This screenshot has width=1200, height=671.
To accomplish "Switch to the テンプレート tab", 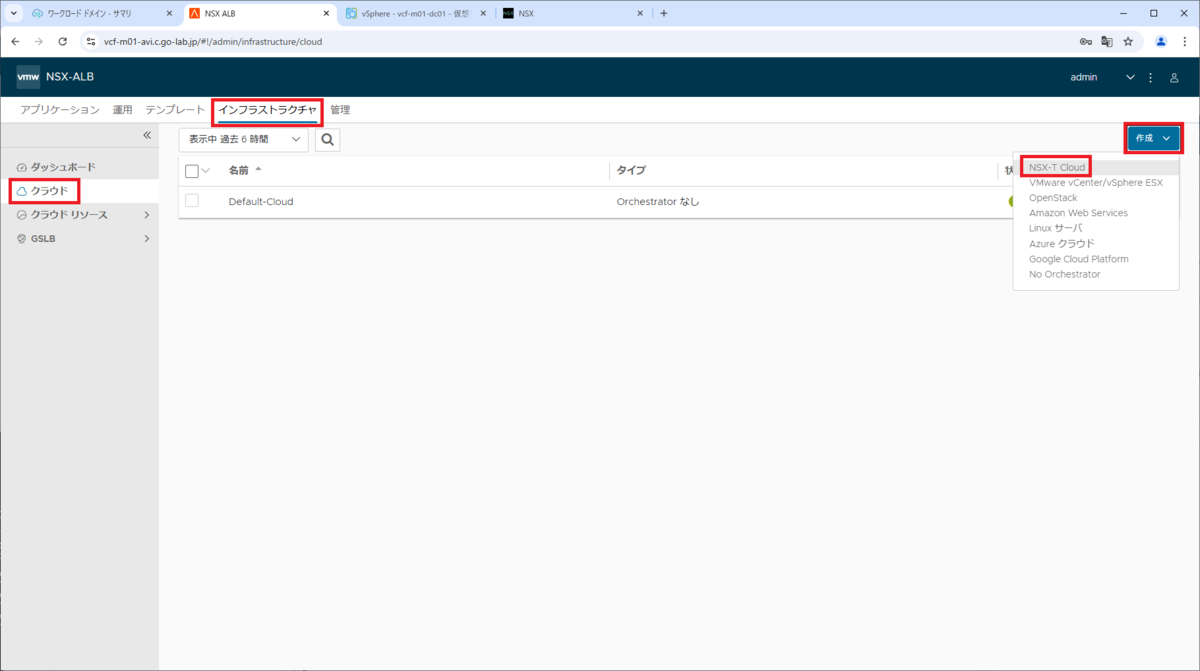I will pos(175,110).
